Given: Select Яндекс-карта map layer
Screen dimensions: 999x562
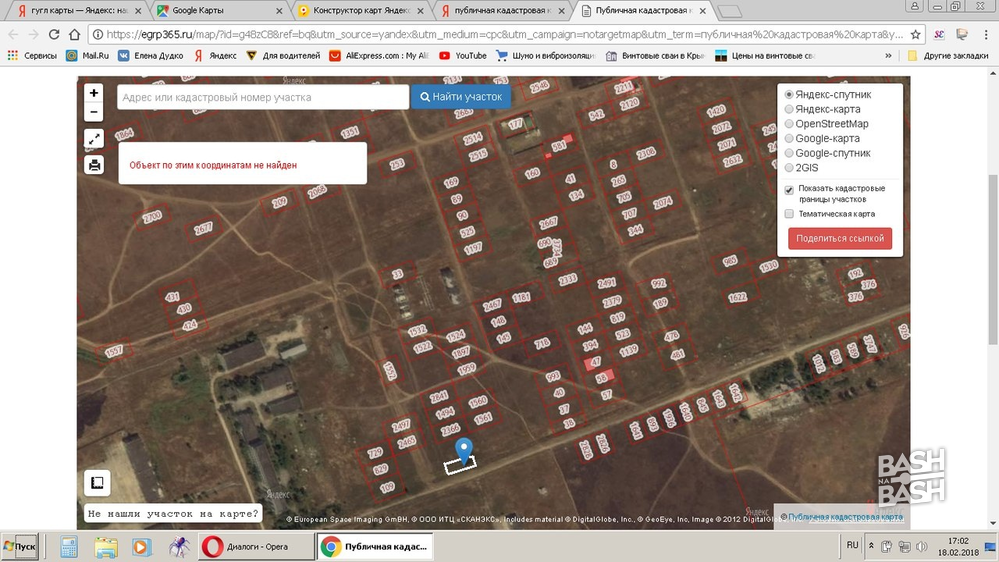Looking at the screenshot, I should click(x=789, y=109).
